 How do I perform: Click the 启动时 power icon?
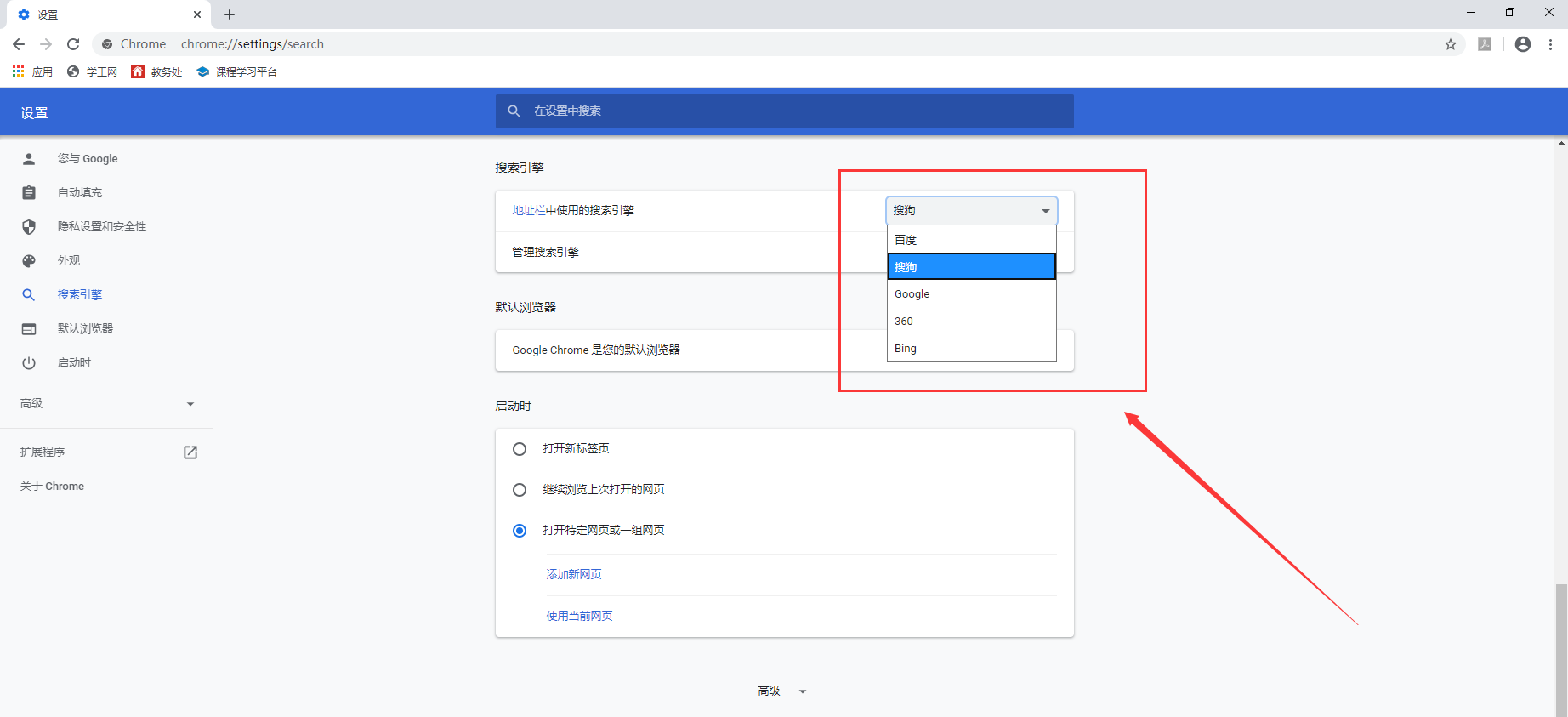[29, 363]
